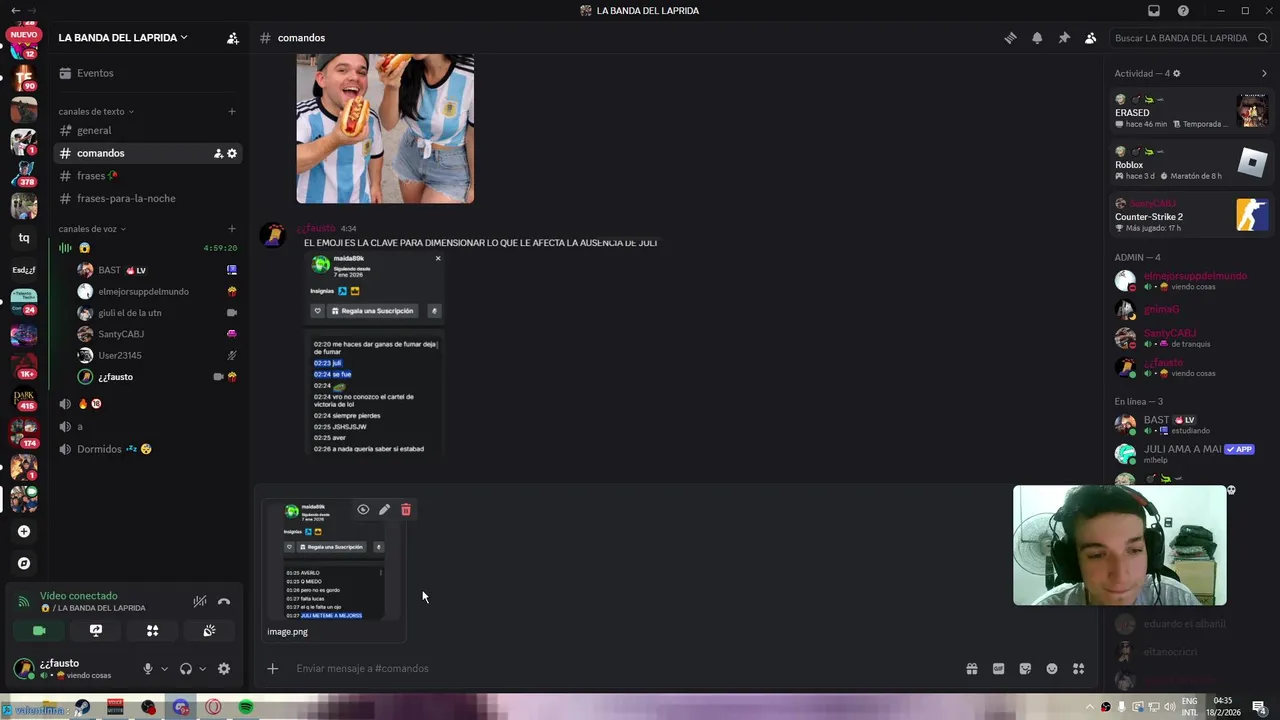Open the maida89k screenshot image in chat

coord(373,354)
